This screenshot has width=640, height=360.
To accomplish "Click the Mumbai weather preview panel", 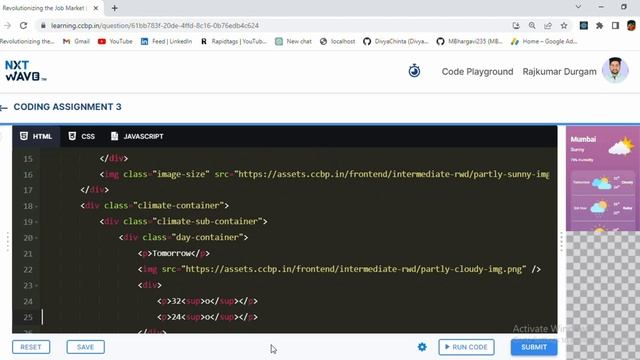I will point(602,179).
